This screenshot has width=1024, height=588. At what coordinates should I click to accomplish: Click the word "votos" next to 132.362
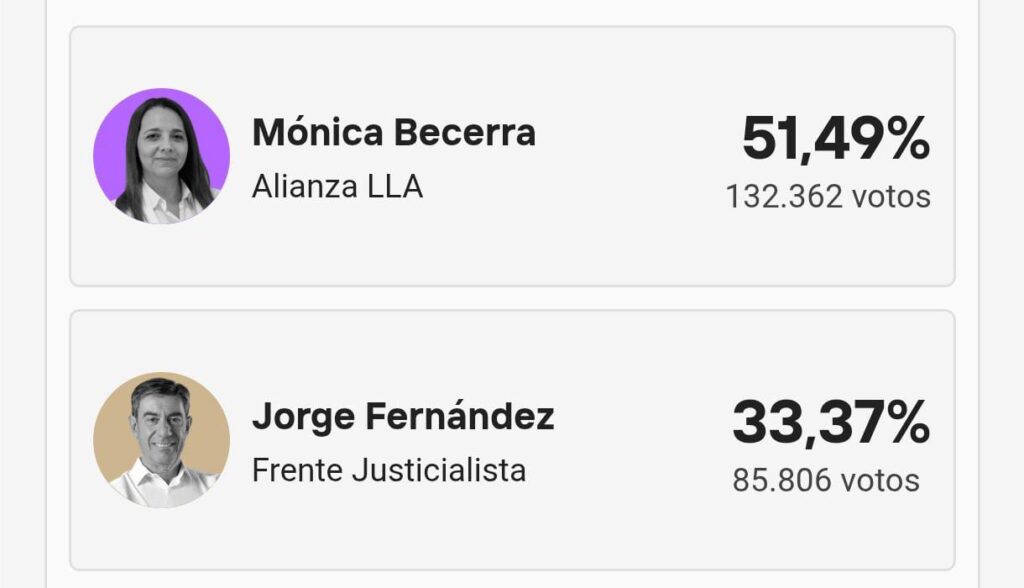(x=891, y=197)
